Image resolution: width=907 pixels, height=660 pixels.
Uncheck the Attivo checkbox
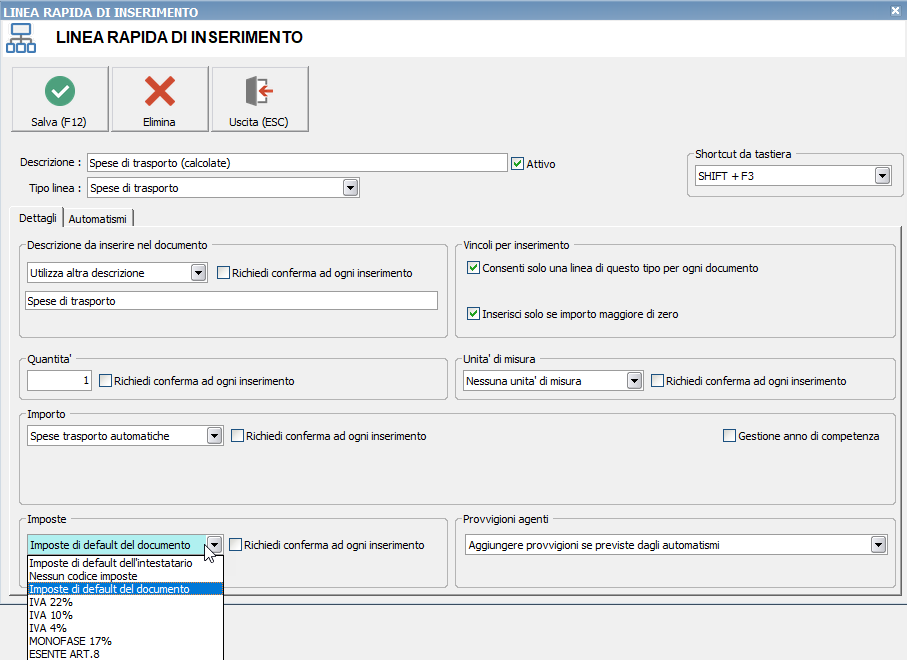point(518,164)
